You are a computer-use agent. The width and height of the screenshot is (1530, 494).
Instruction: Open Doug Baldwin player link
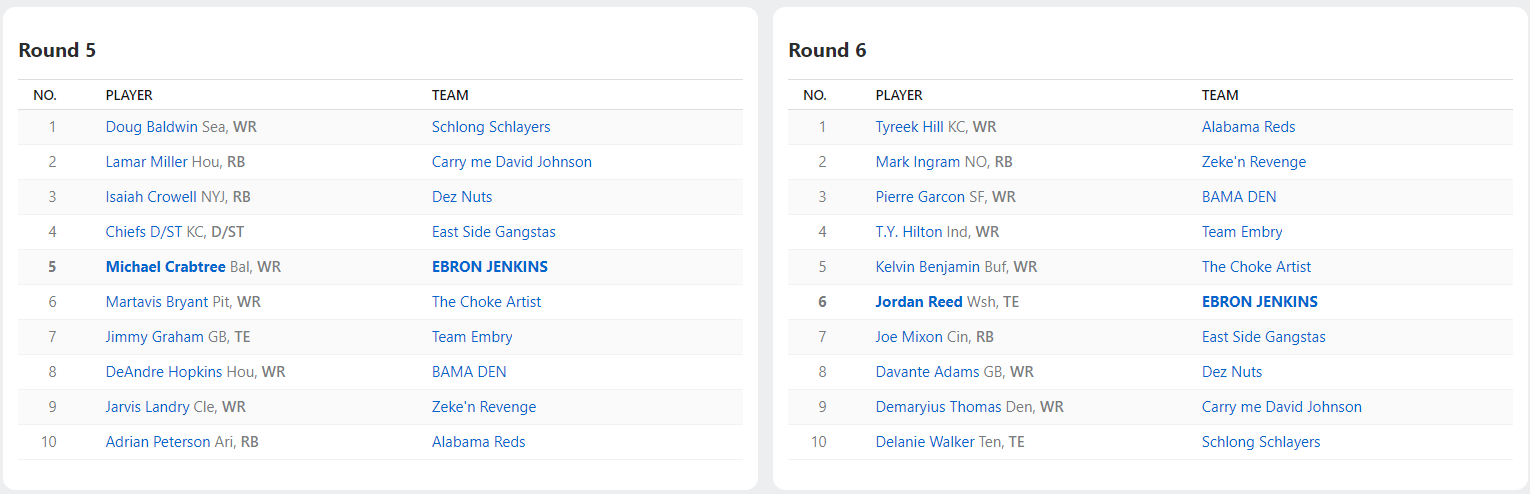[151, 127]
